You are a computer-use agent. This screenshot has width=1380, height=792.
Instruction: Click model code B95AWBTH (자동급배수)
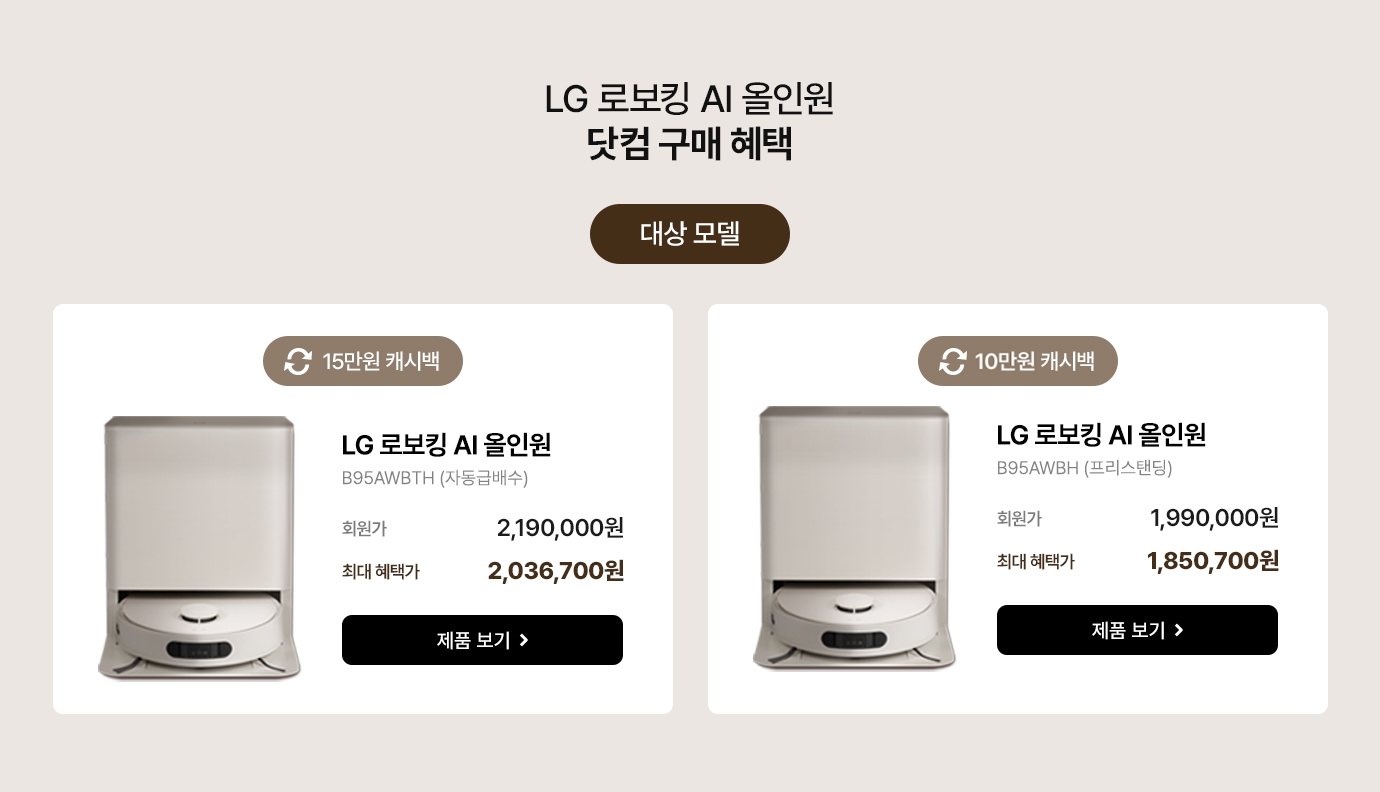[435, 478]
